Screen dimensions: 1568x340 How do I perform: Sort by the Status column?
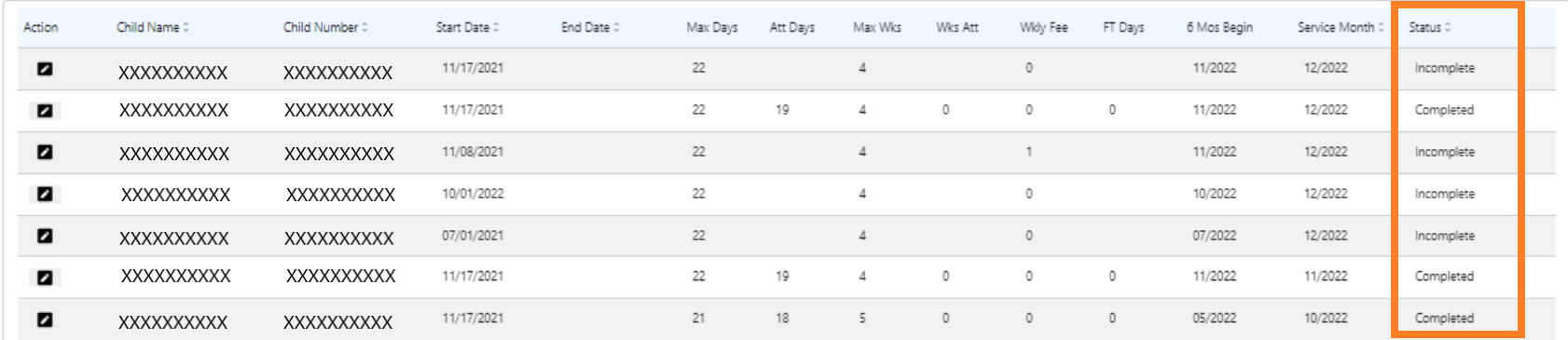1430,27
